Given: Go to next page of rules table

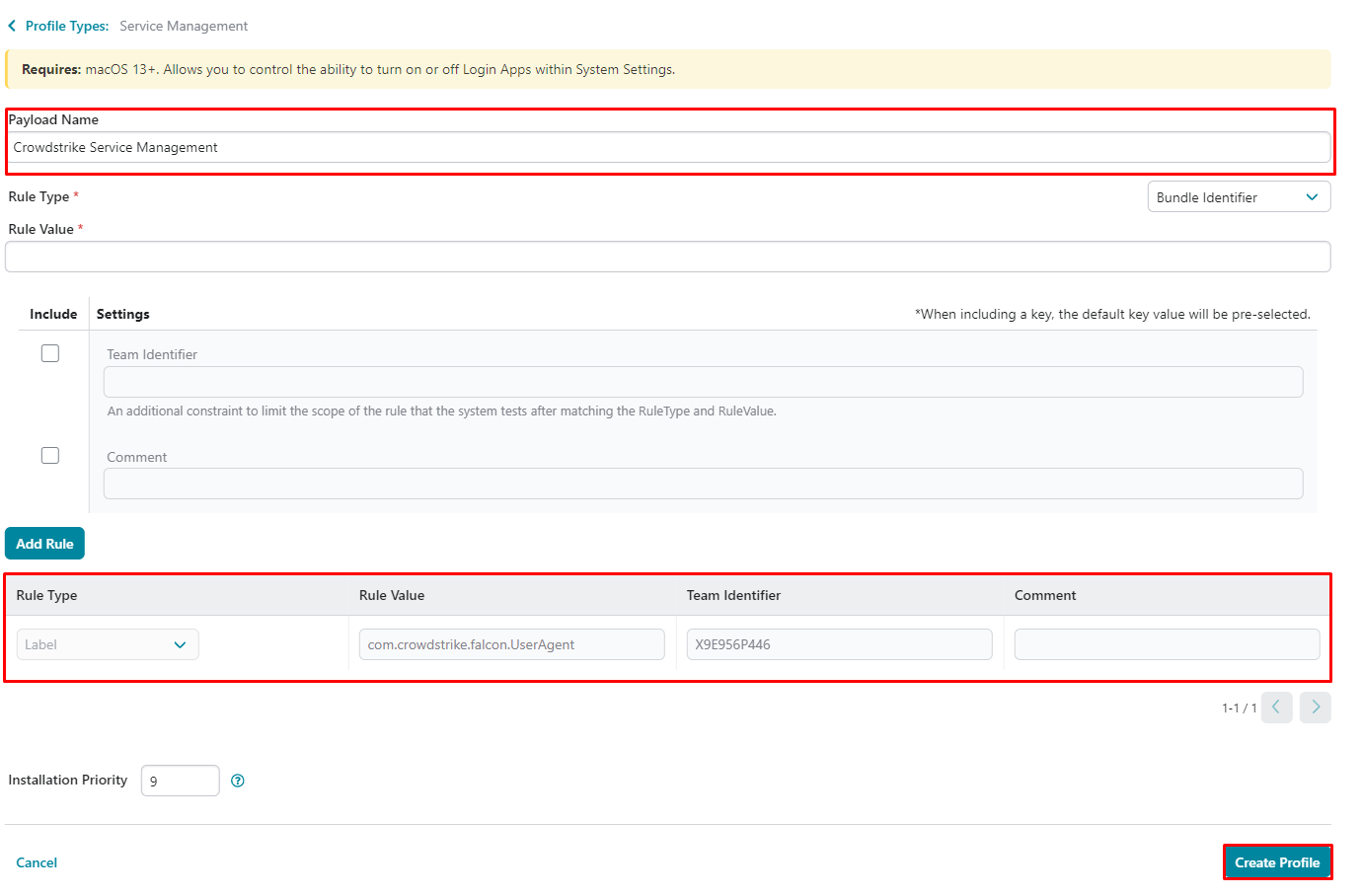Looking at the screenshot, I should click(1316, 708).
